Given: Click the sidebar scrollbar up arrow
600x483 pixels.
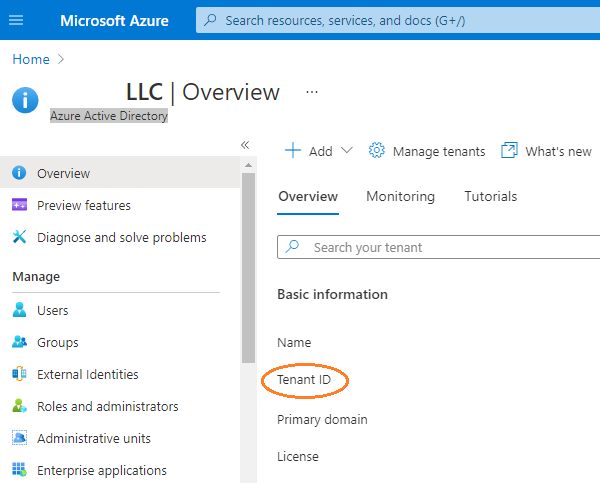Looking at the screenshot, I should coord(248,165).
